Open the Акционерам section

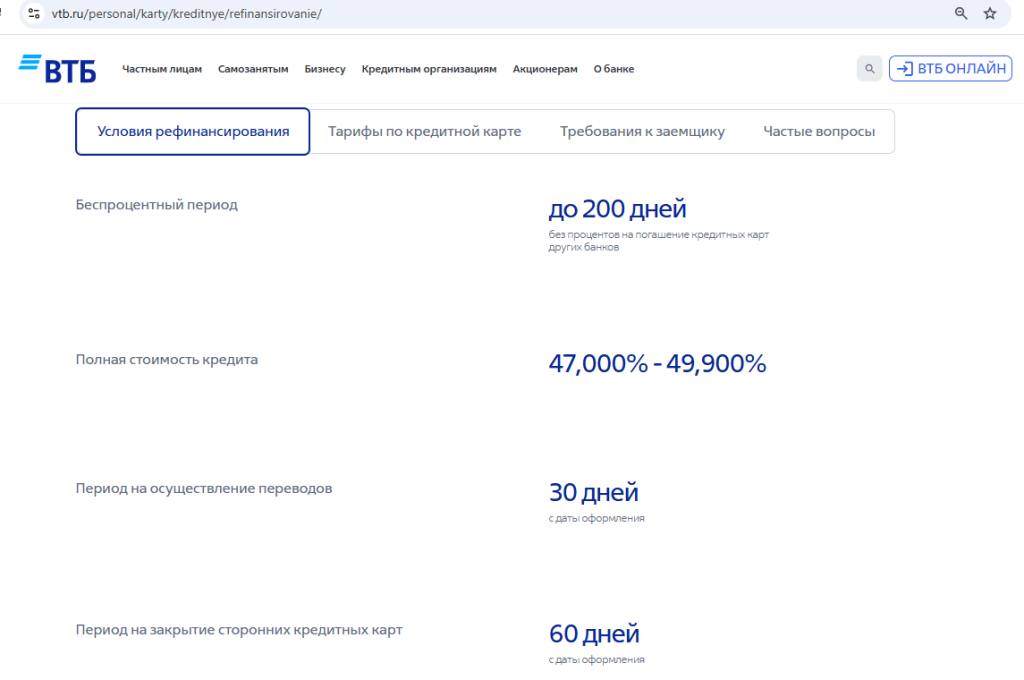tap(545, 69)
